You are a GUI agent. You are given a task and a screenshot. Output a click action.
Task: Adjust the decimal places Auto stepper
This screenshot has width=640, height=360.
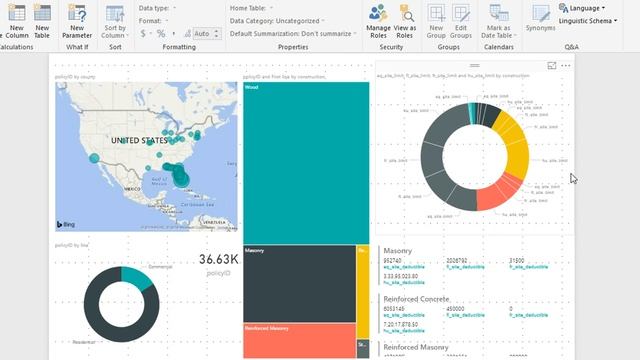216,33
